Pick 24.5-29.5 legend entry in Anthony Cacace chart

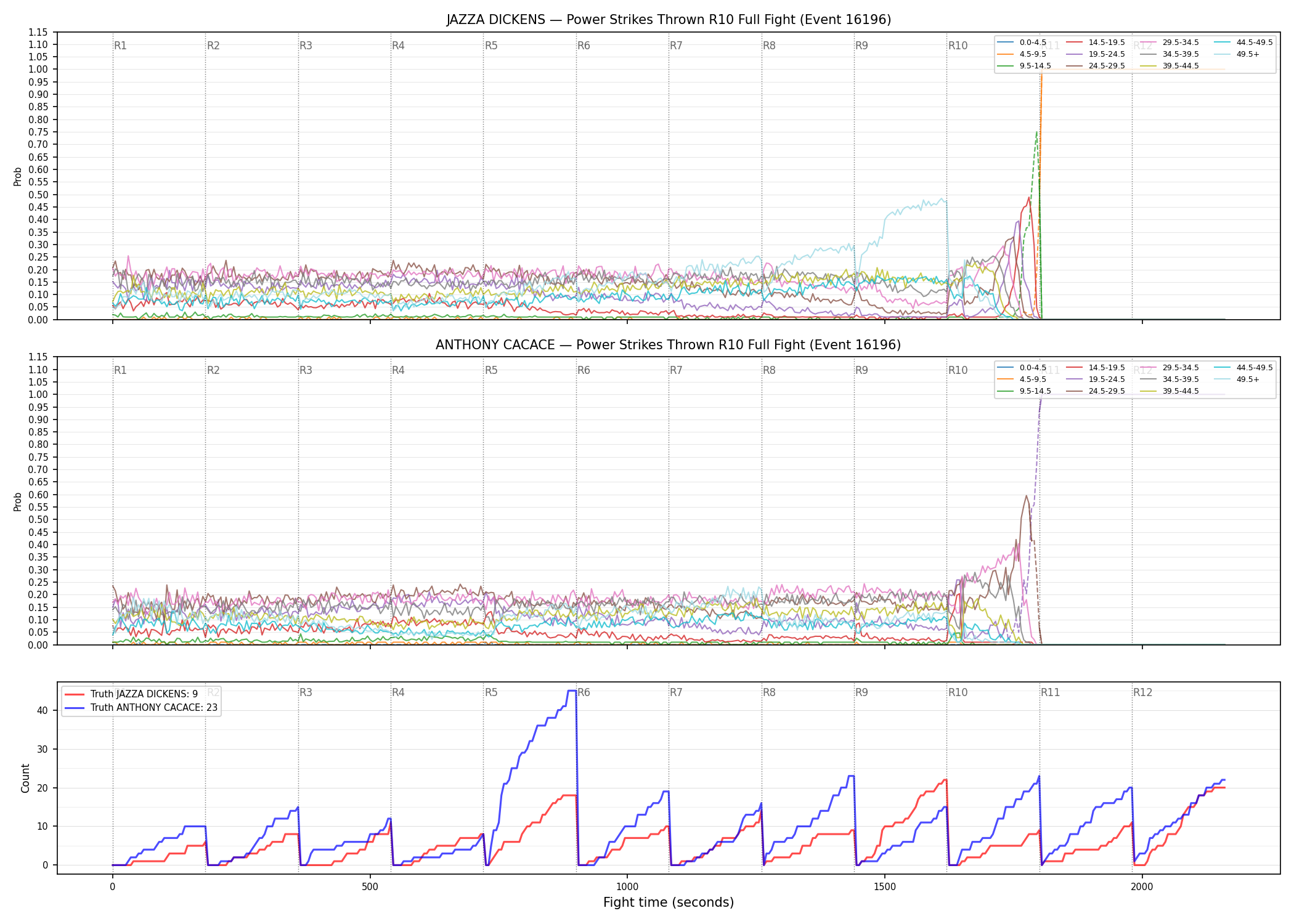coord(1096,391)
